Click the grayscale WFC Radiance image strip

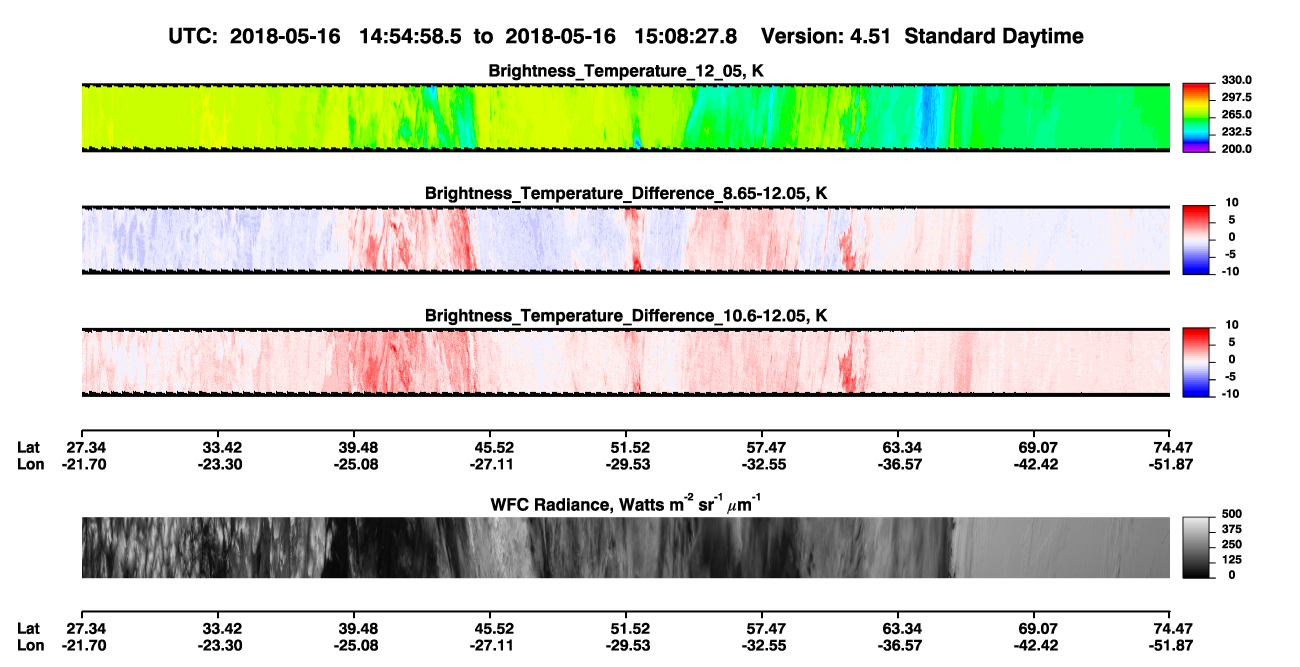pos(626,548)
